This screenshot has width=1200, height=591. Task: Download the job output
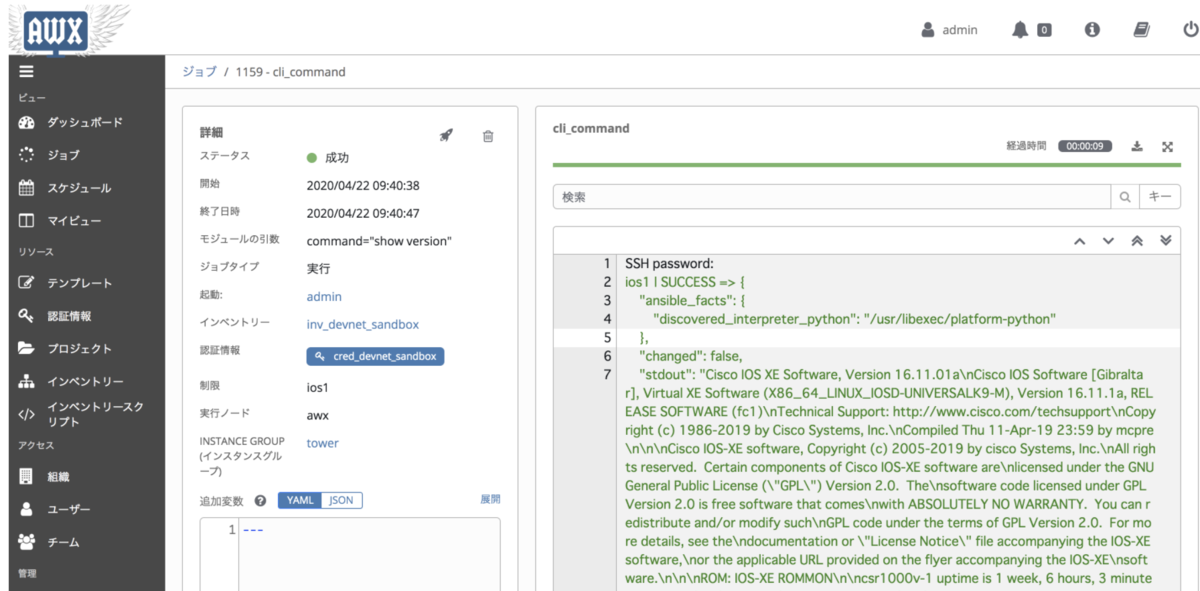click(1137, 146)
